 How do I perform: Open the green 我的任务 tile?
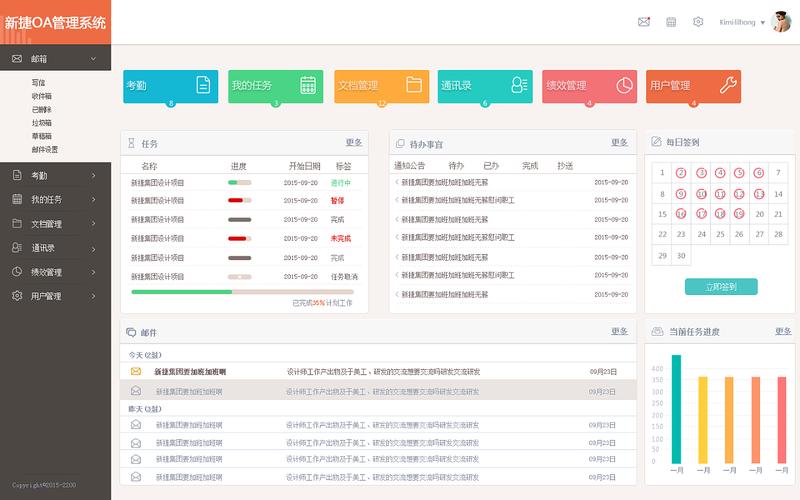(x=276, y=86)
